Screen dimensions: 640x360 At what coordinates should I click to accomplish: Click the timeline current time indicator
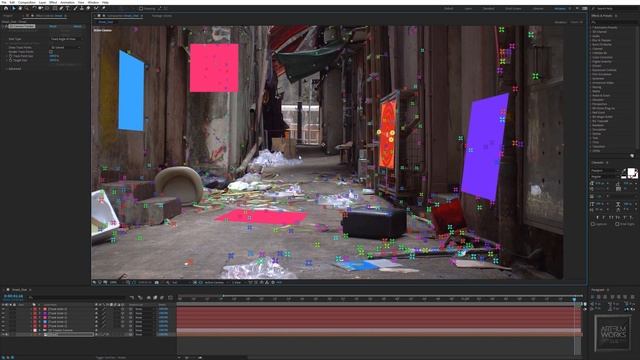pyautogui.click(x=574, y=299)
